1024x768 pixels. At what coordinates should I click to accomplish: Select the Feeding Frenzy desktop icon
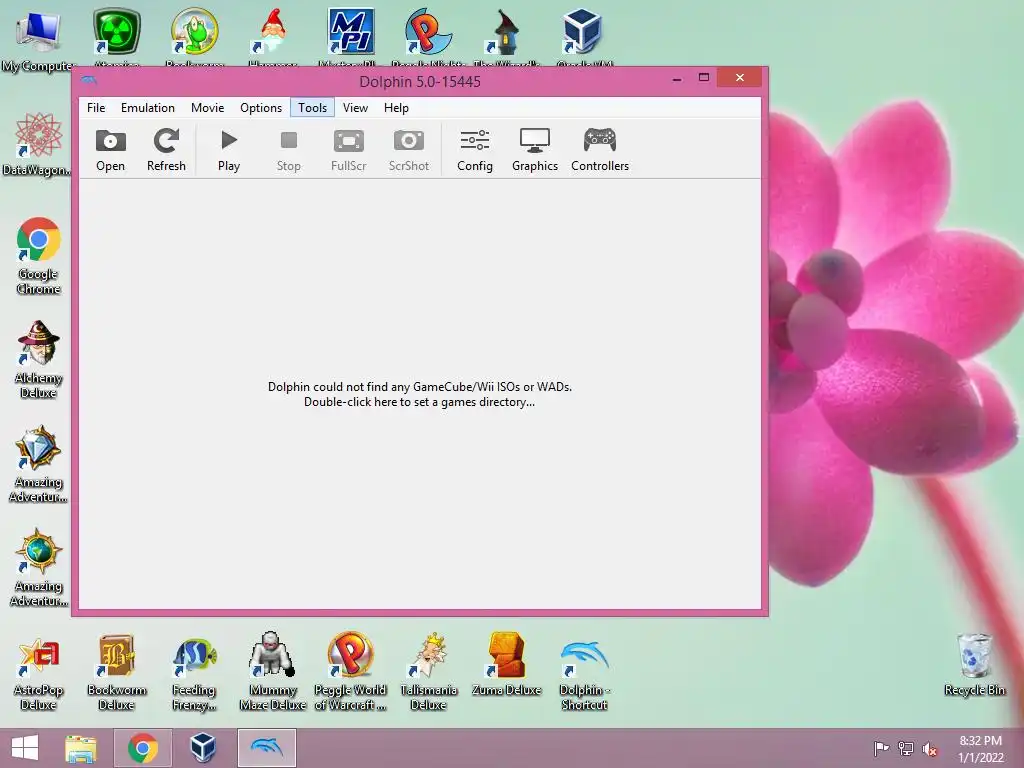pyautogui.click(x=194, y=673)
